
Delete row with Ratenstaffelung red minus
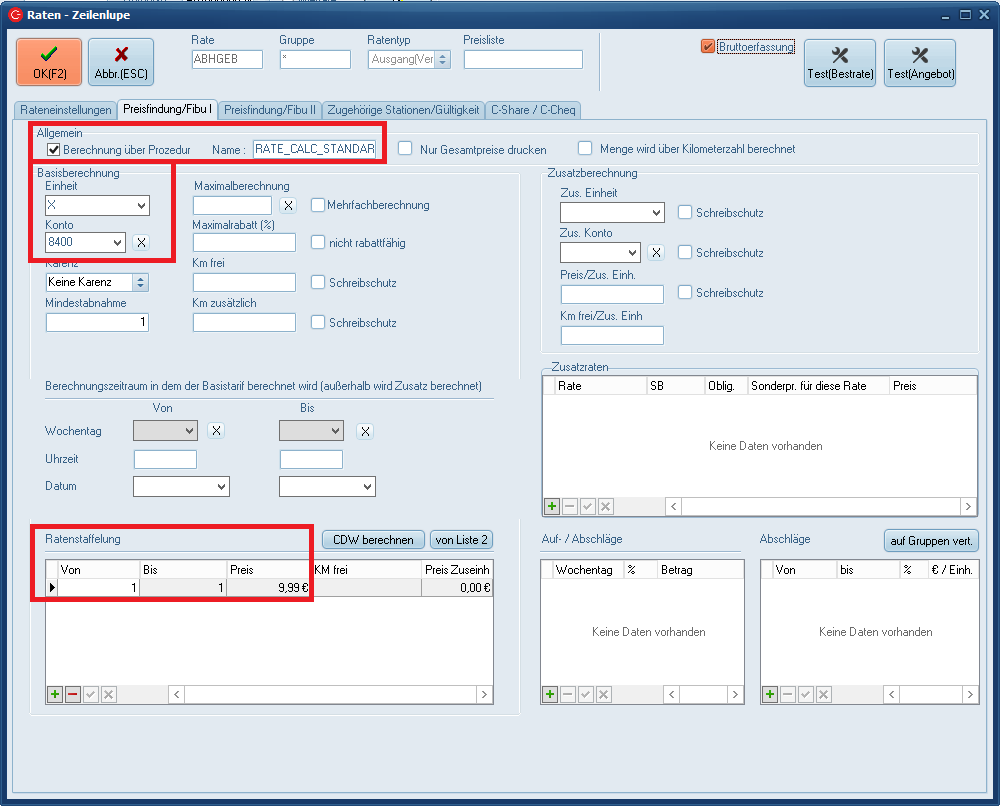(x=73, y=694)
